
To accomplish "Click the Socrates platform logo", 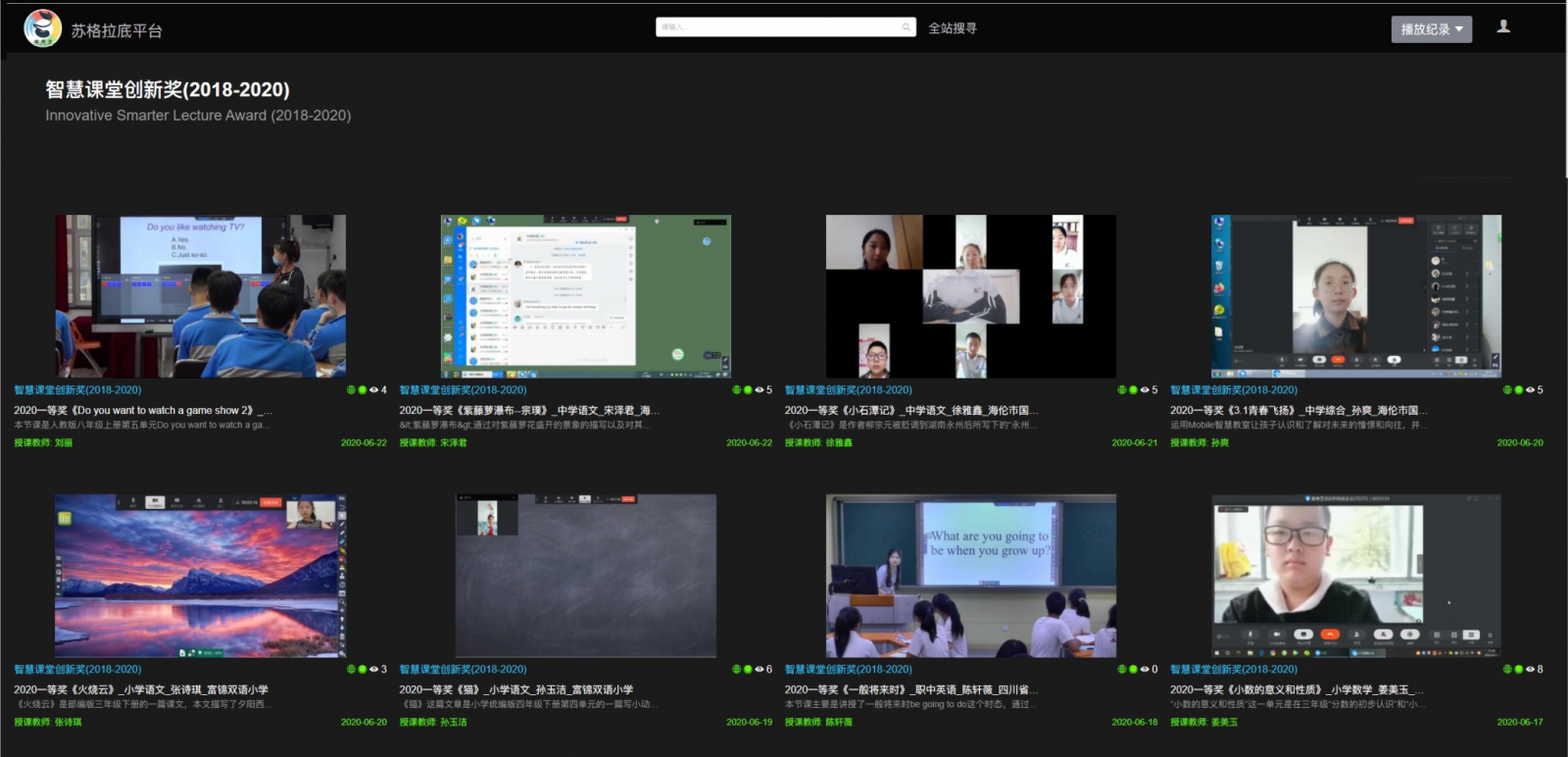I will 42,28.
